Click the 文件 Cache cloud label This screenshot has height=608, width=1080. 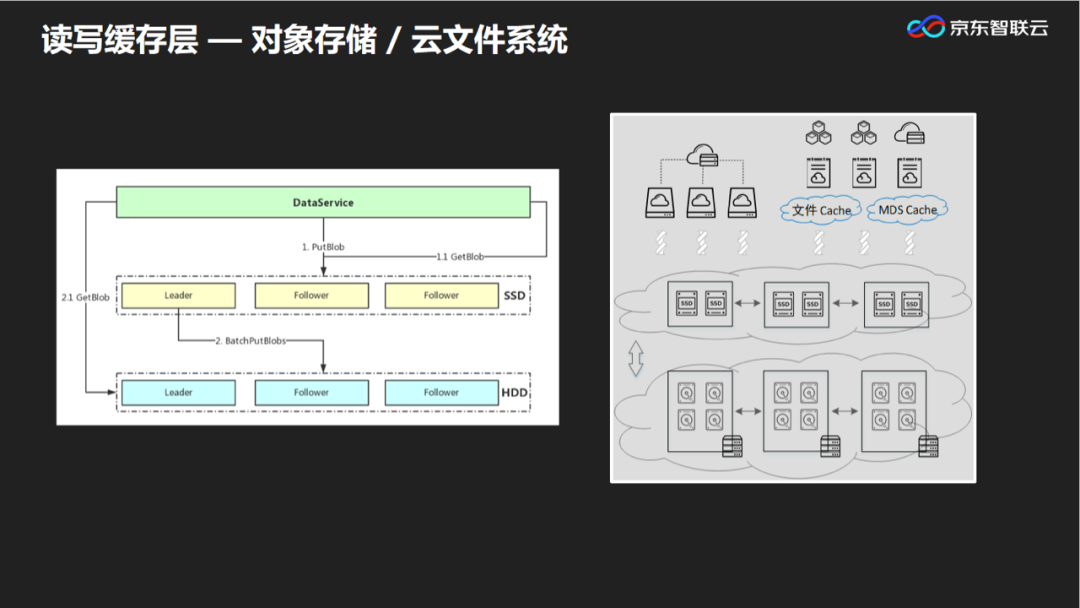click(x=821, y=210)
